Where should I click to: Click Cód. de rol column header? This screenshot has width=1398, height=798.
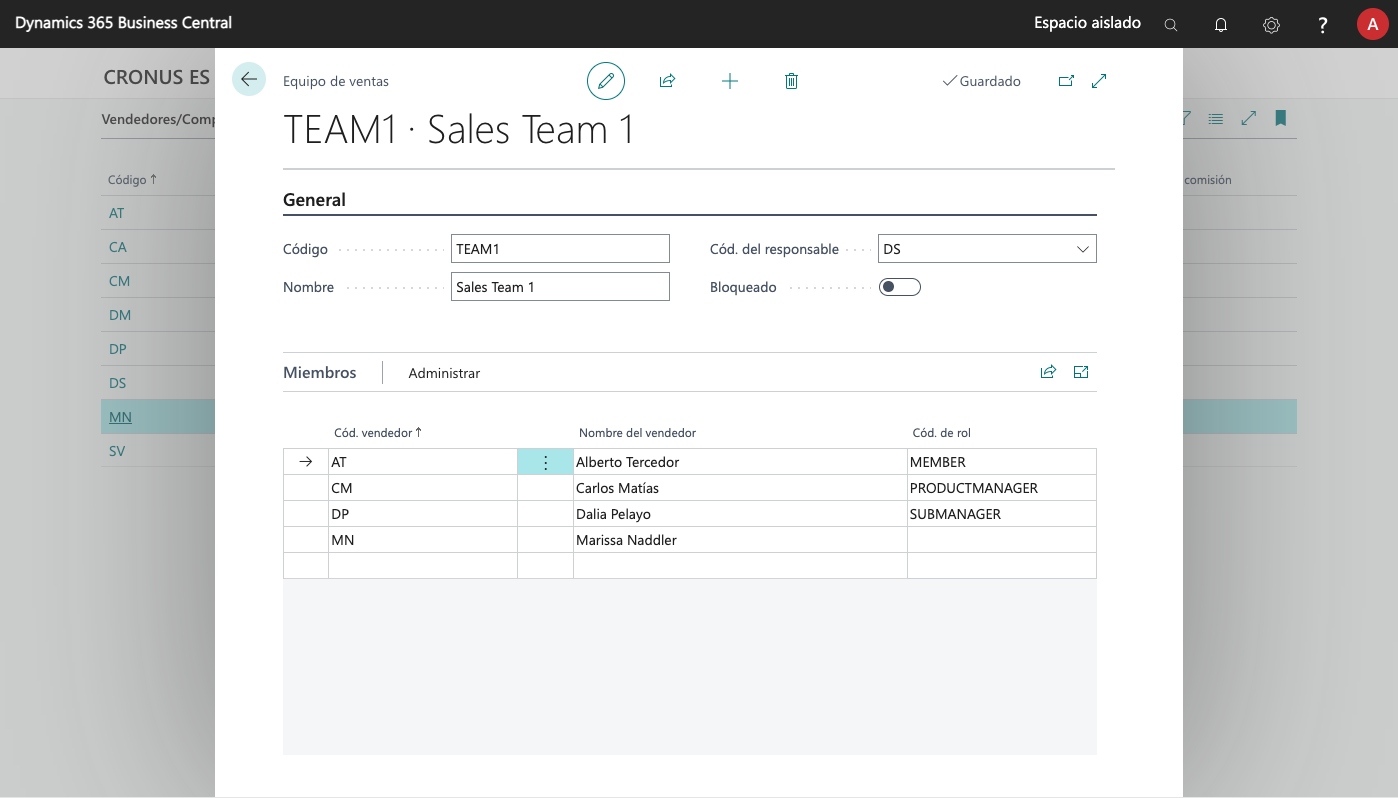point(941,433)
